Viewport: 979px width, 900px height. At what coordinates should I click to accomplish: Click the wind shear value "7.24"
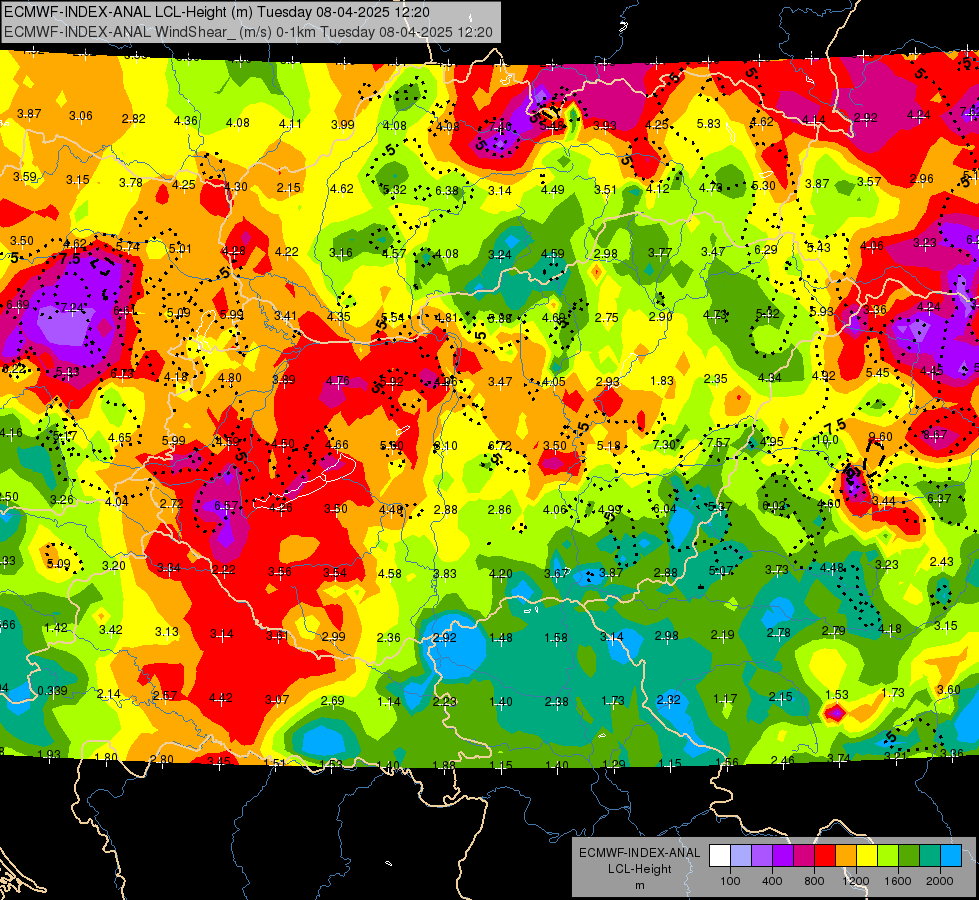click(72, 307)
